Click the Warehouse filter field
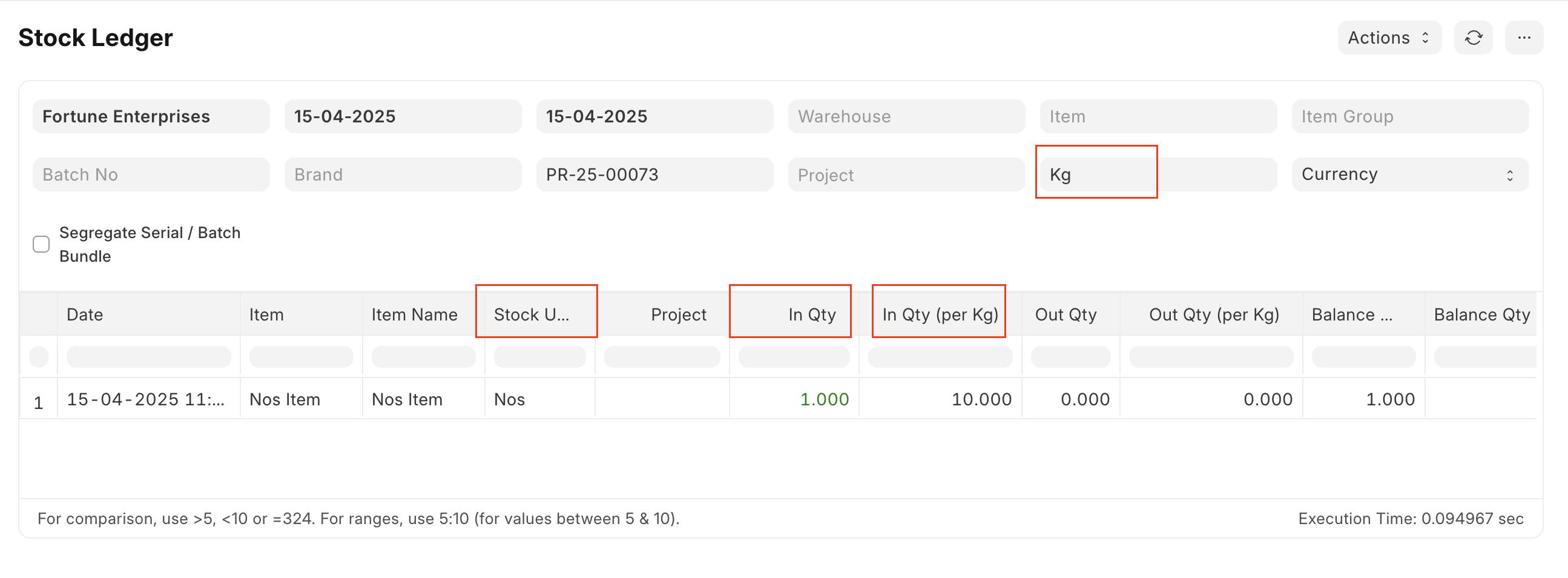Screen dimensions: 1568x578 click(x=906, y=116)
